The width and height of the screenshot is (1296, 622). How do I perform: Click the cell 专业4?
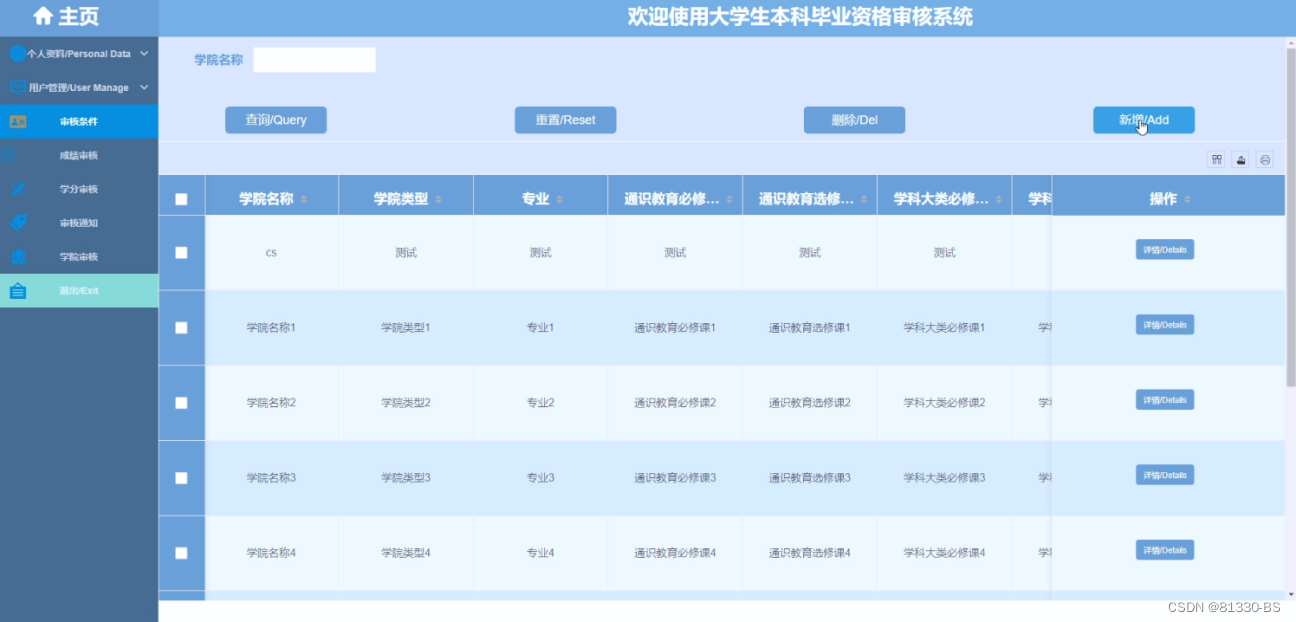(540, 553)
